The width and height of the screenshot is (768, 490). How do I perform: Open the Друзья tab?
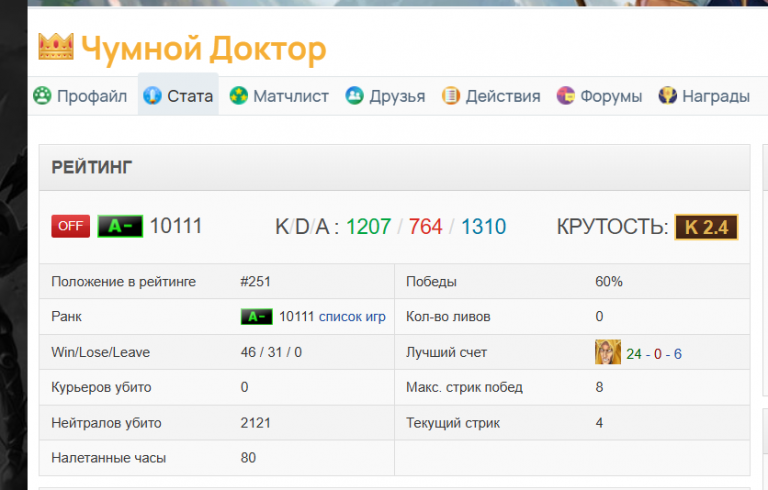[x=385, y=96]
